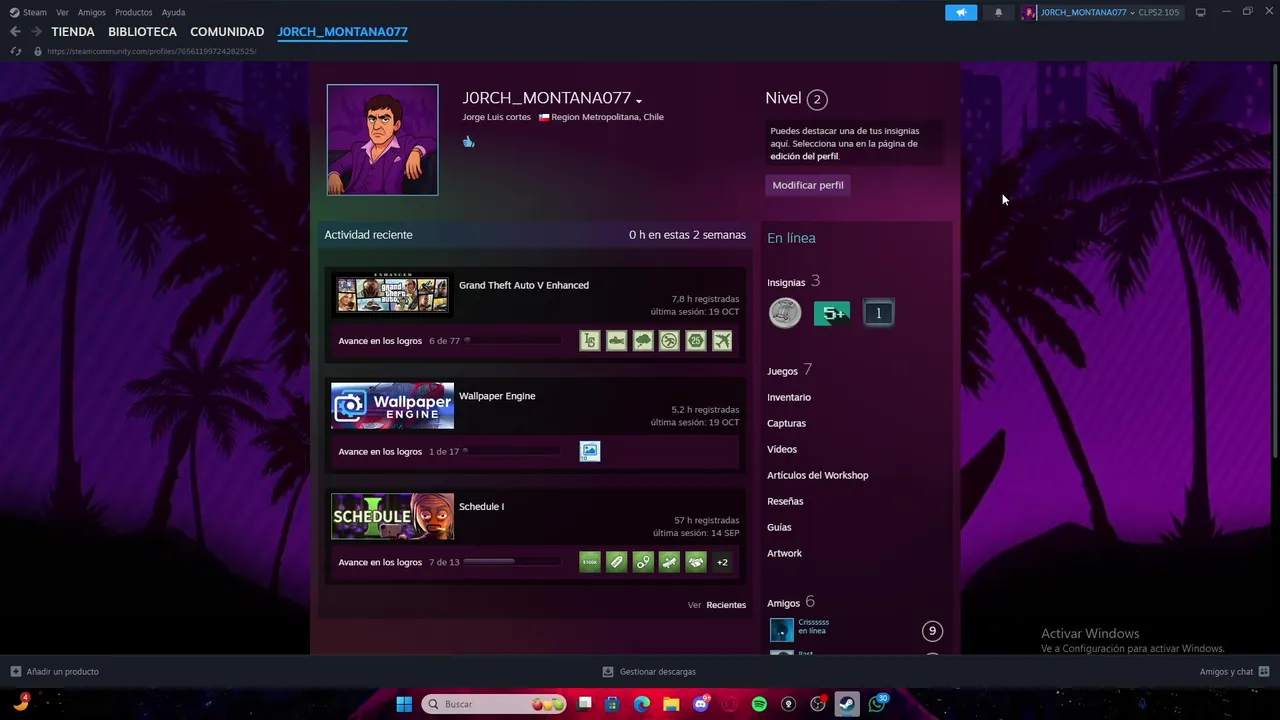Reload the page with the refresh icon
This screenshot has height=720, width=1280.
(x=16, y=51)
